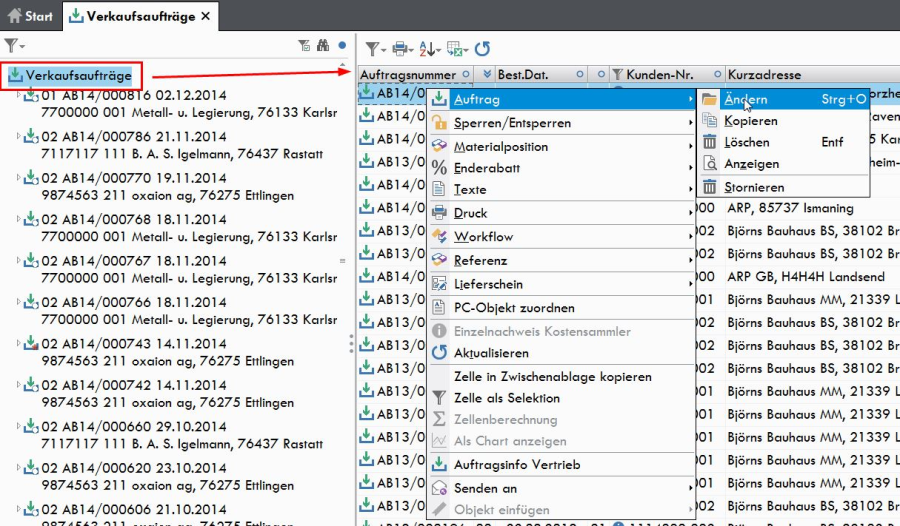Choose Kopieren in Auftrag submenu
Screen dimensions: 900x526
coord(784,121)
